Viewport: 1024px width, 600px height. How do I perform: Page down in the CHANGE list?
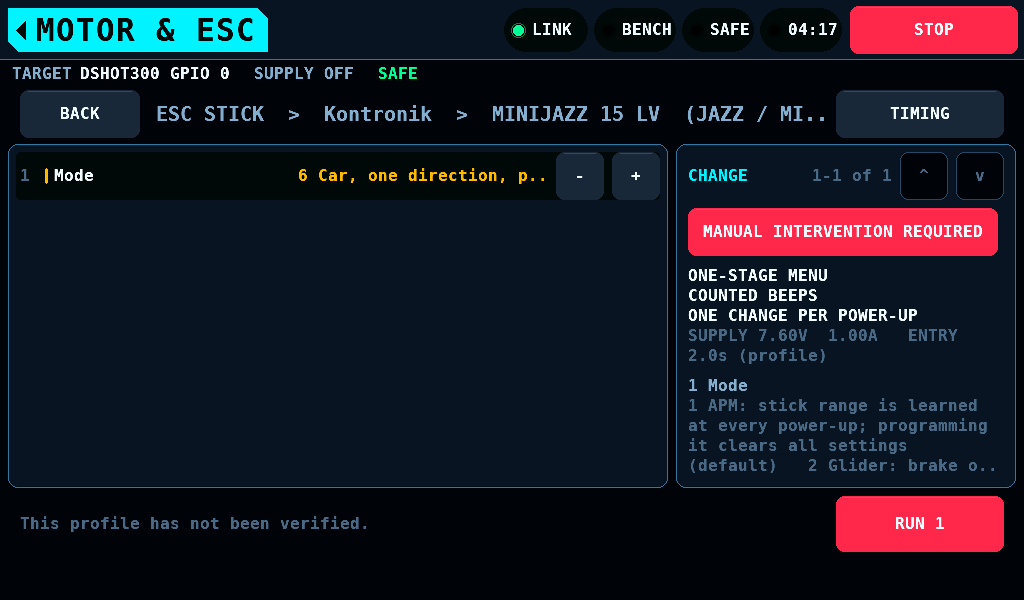(980, 176)
